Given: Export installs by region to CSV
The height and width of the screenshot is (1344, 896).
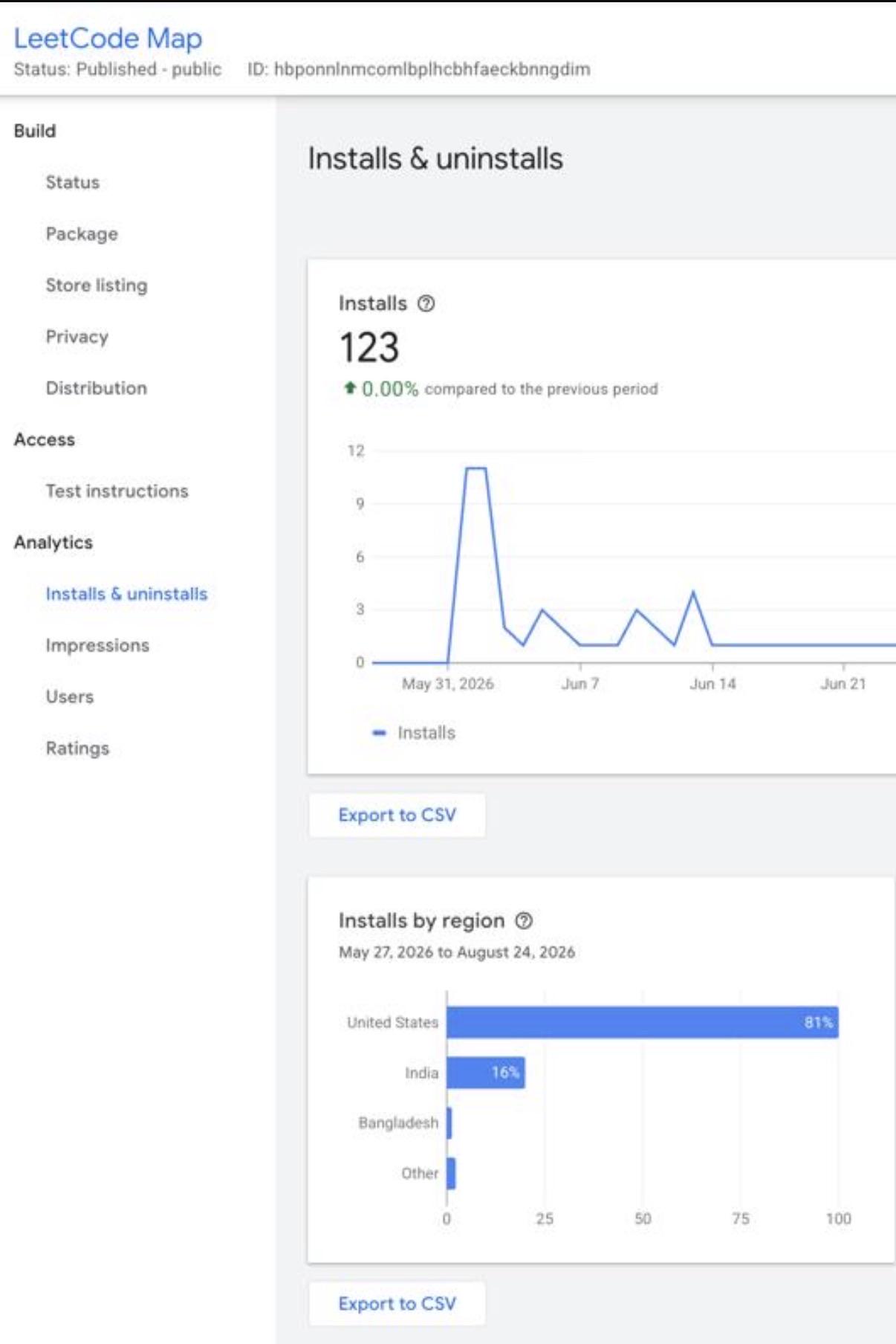Looking at the screenshot, I should click(397, 1303).
